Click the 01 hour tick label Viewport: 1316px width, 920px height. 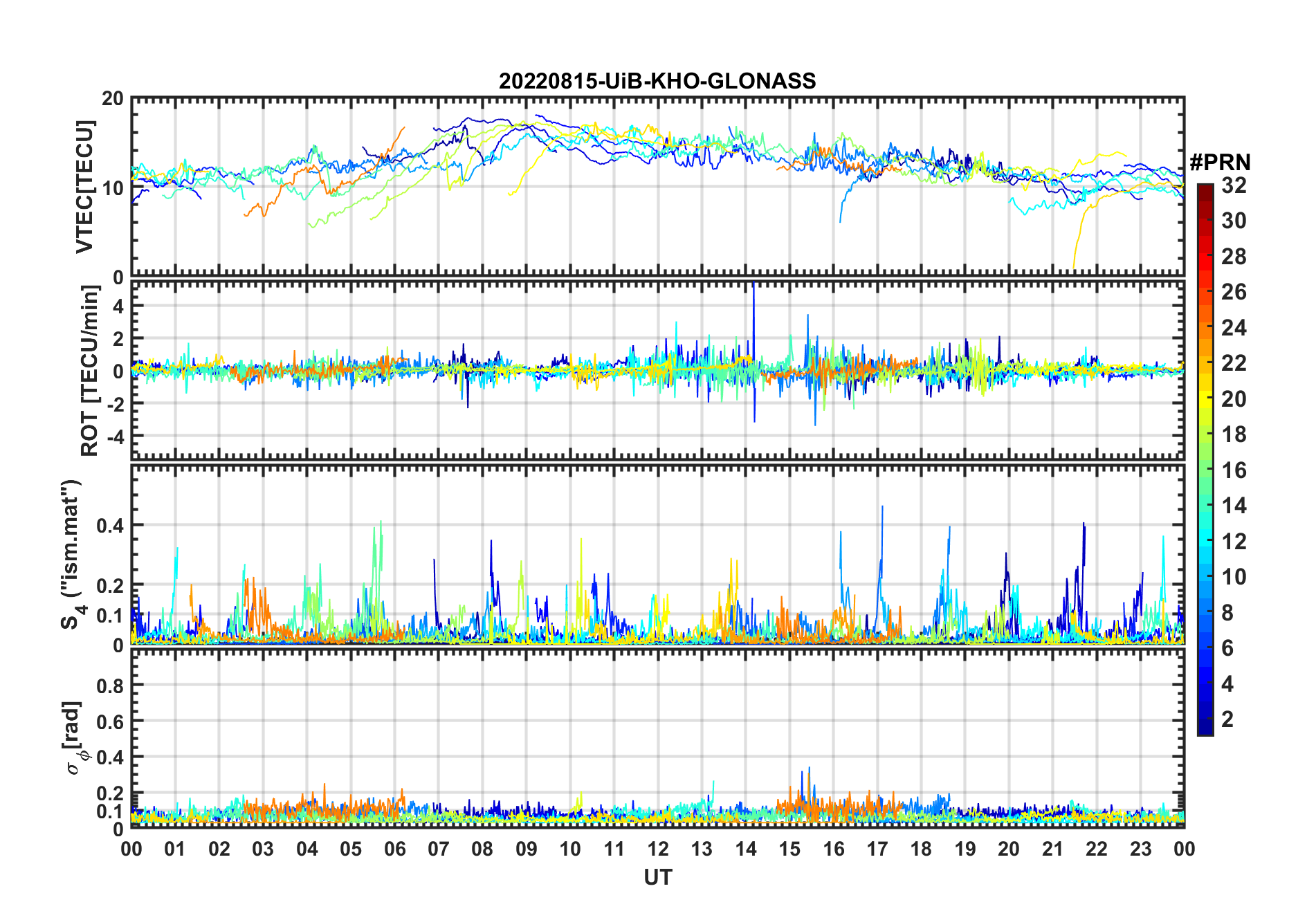pos(176,849)
